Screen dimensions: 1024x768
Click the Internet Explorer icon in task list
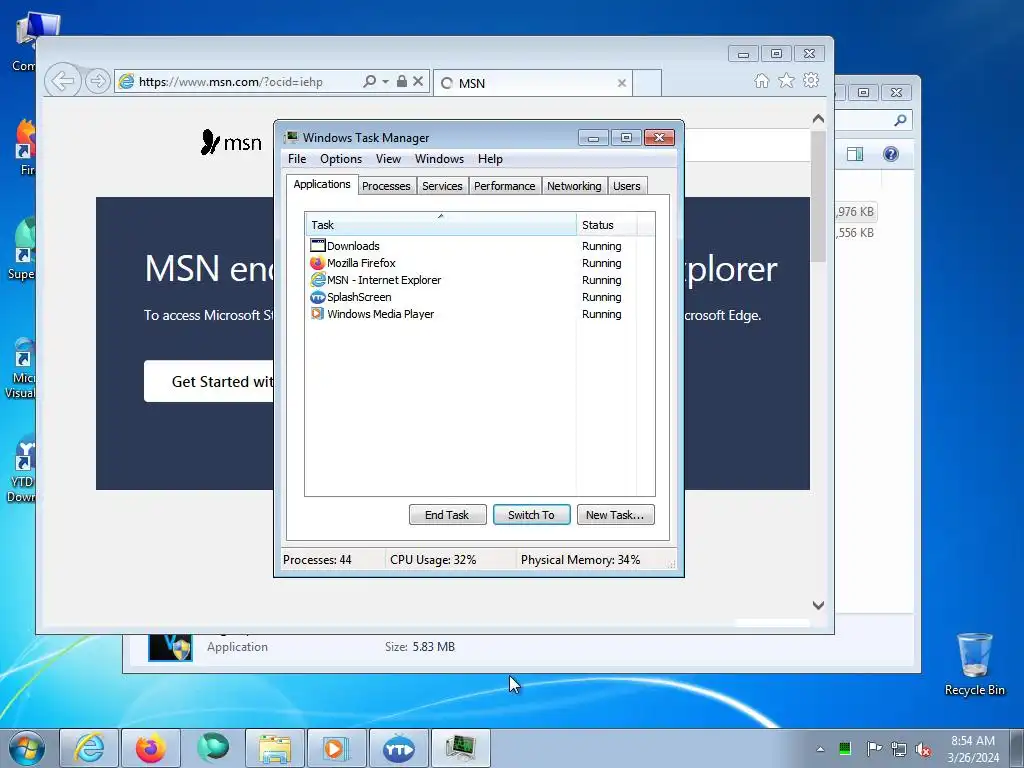[317, 280]
